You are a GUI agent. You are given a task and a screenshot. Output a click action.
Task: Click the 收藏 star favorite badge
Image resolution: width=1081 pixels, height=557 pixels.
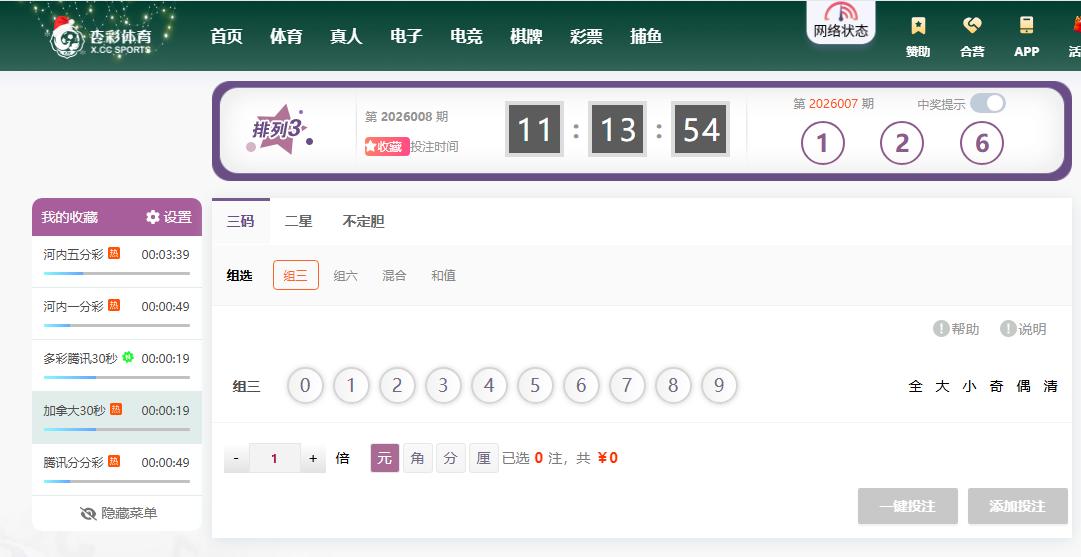click(386, 146)
